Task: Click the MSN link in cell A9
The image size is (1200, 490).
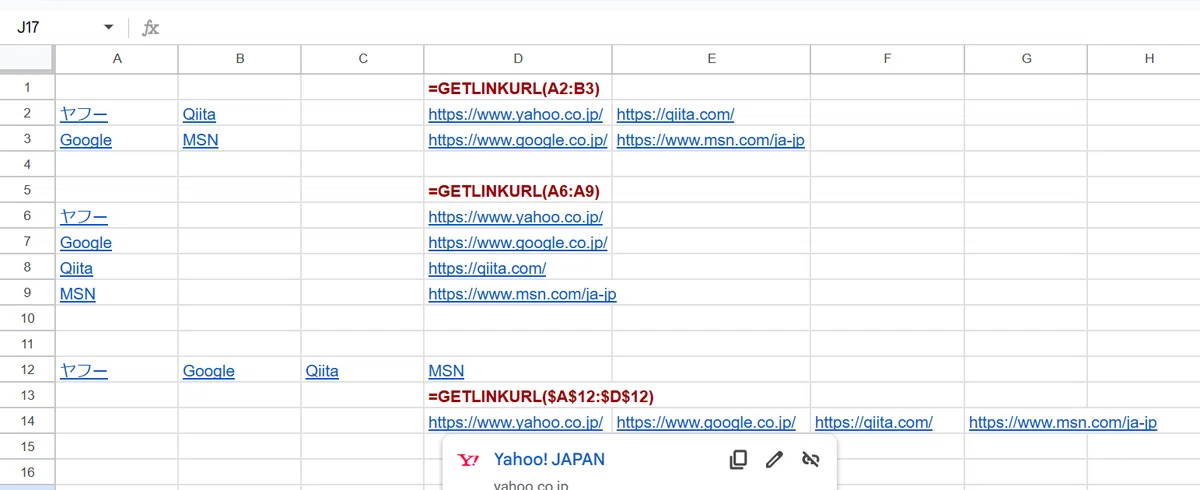Action: coord(78,294)
